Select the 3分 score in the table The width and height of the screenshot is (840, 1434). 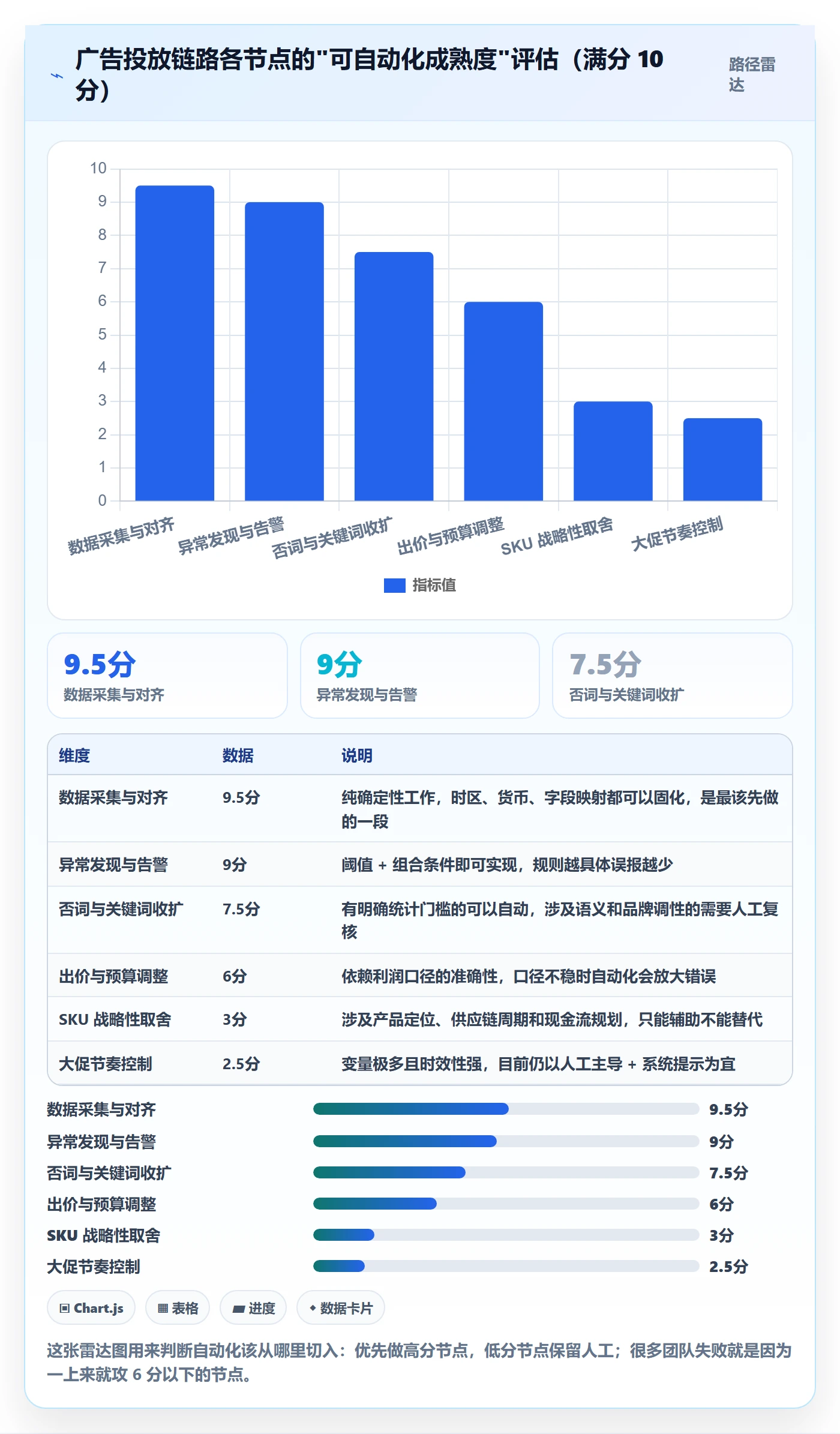(x=235, y=1019)
